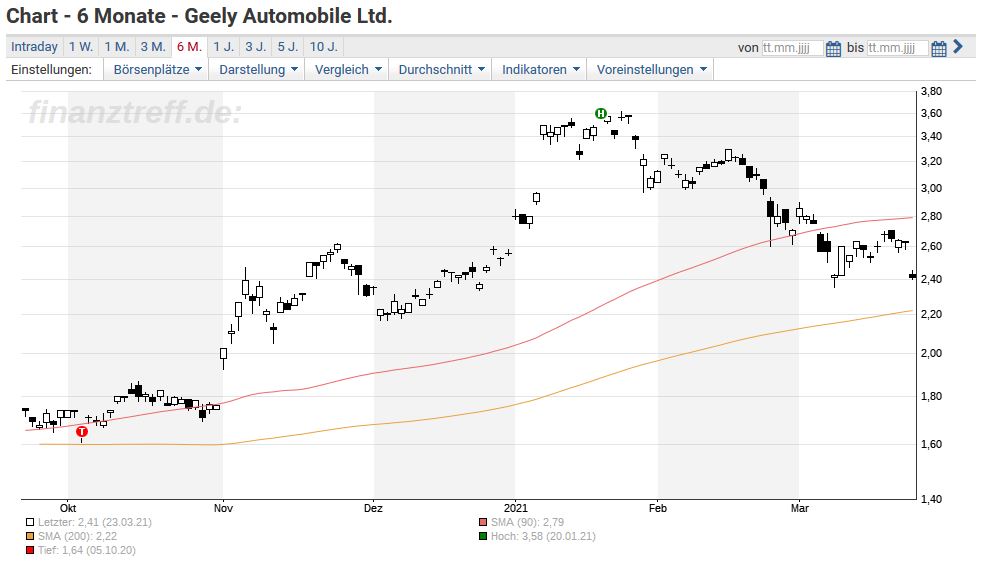Click the white Letzter legend swatch
The image size is (984, 565).
coord(29,522)
